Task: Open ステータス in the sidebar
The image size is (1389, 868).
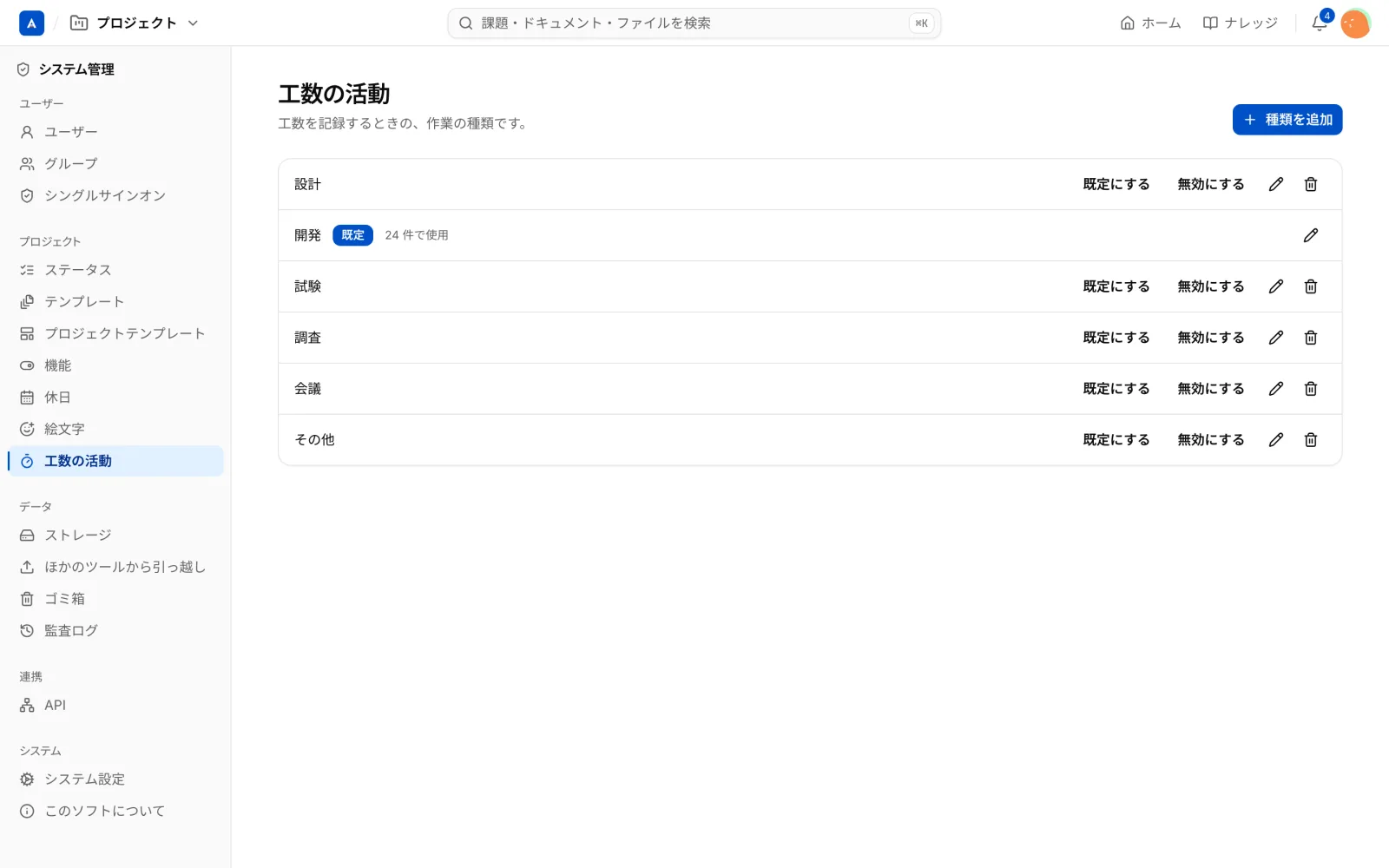Action: pyautogui.click(x=115, y=270)
